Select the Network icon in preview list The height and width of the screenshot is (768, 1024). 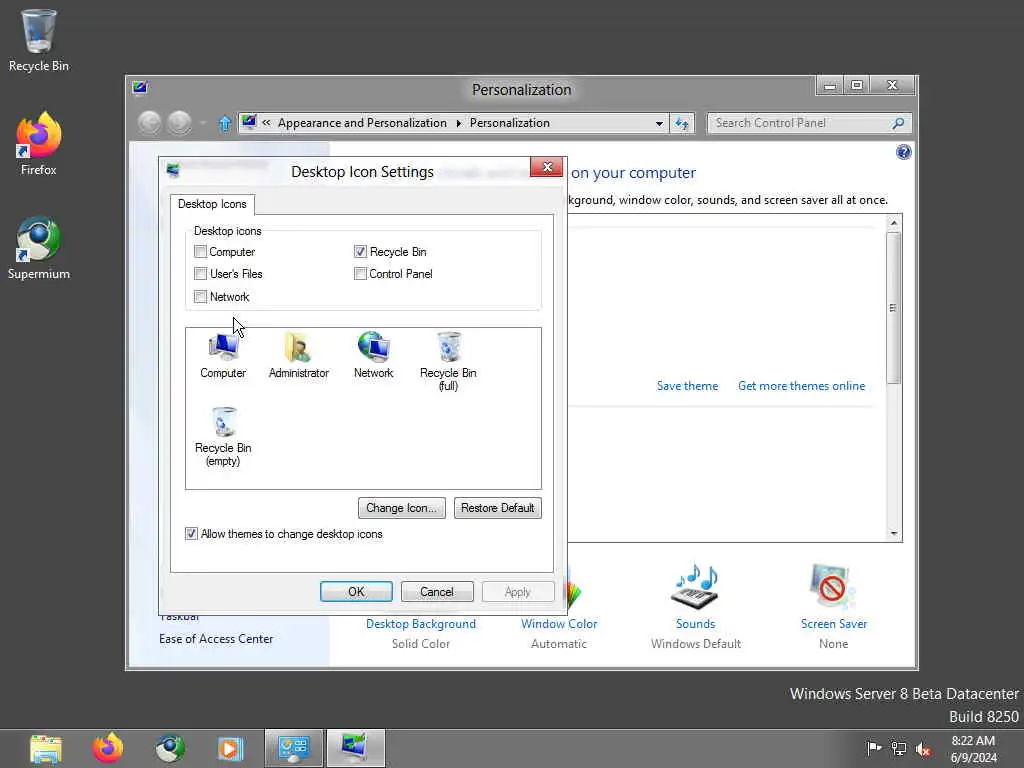[374, 355]
